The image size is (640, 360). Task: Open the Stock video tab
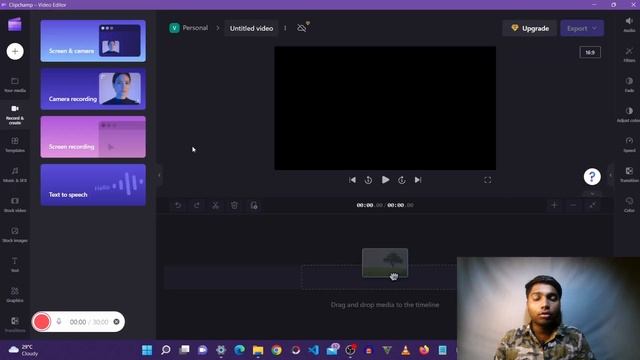coord(15,205)
